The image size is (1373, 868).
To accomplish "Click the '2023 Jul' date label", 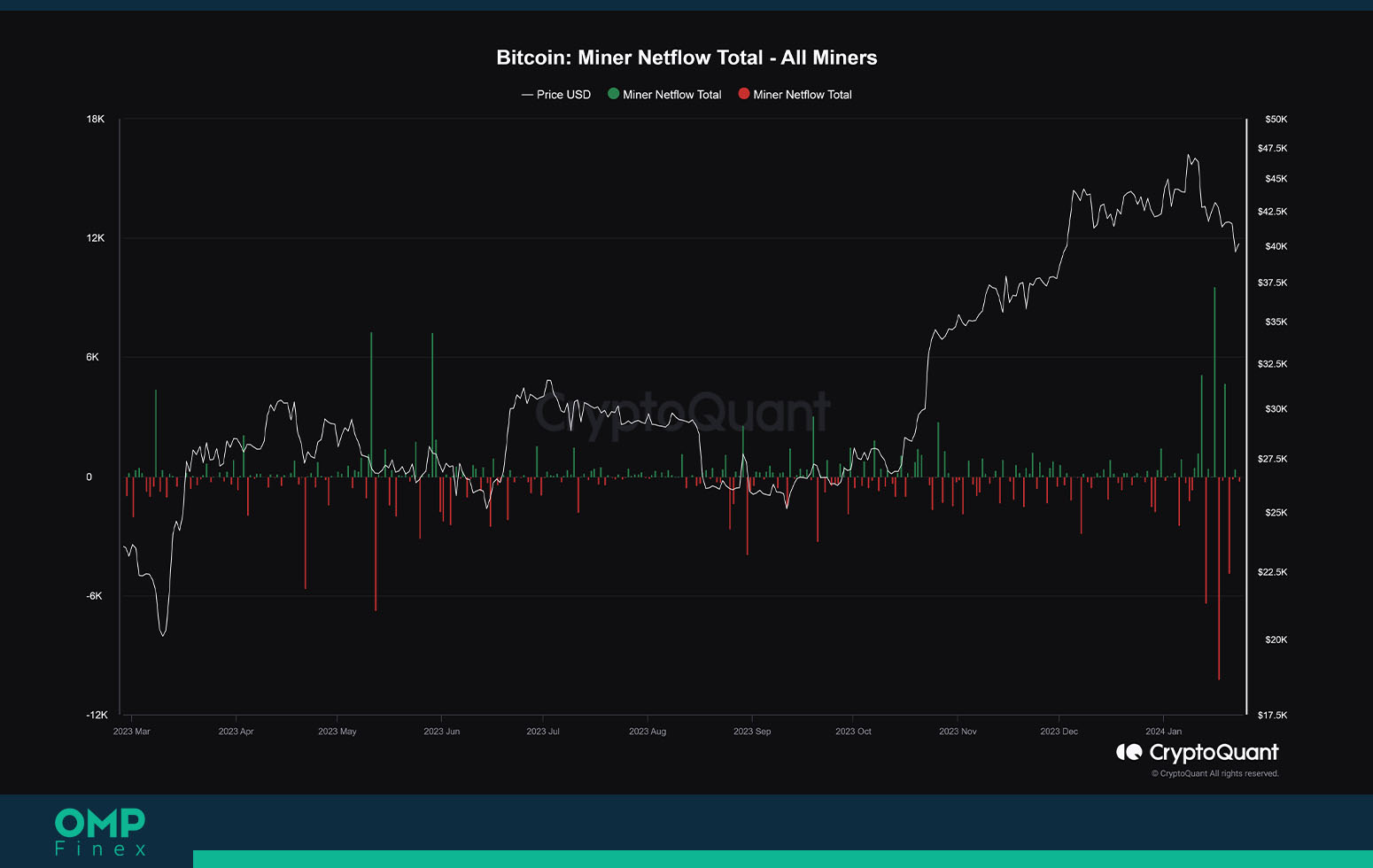I will point(543,732).
